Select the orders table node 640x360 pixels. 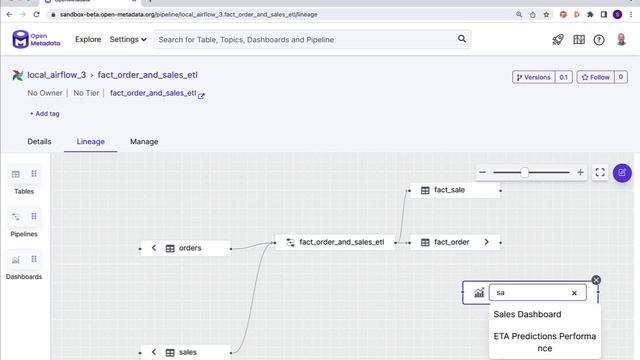click(186, 248)
